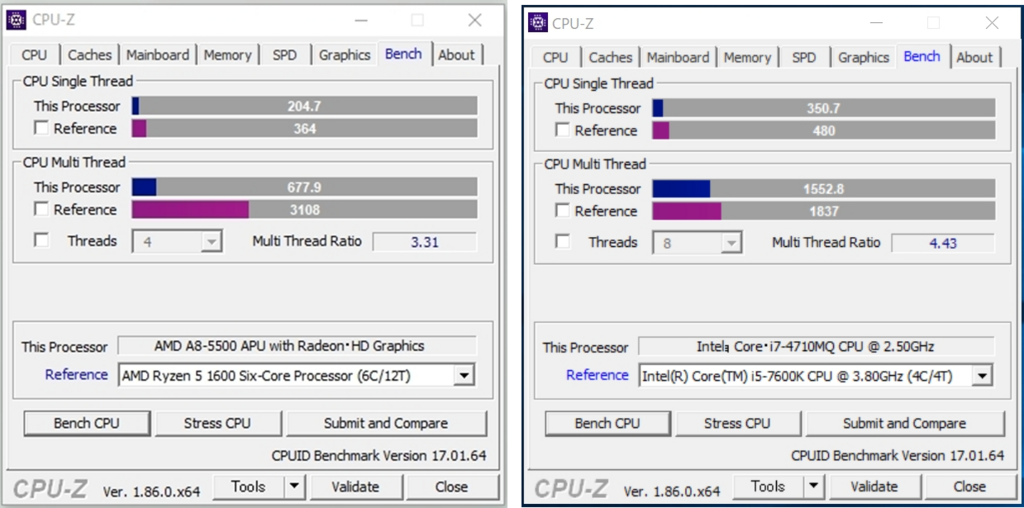Open Graphics tab in the right window
The width and height of the screenshot is (1024, 508).
[864, 57]
